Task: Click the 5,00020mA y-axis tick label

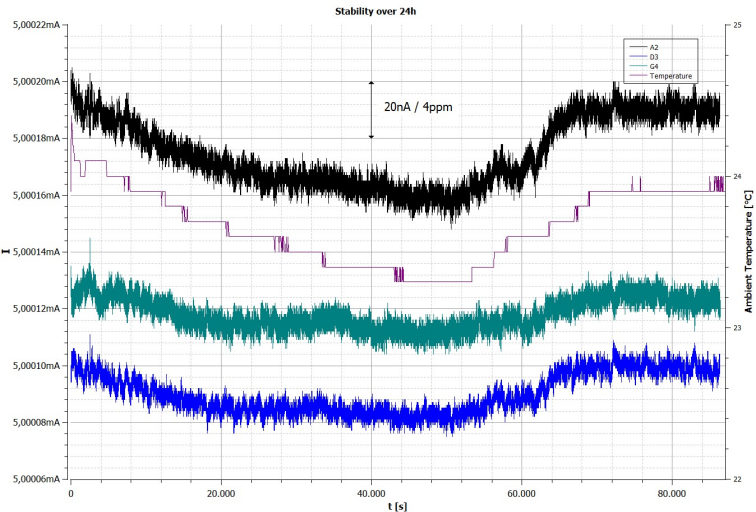Action: (x=37, y=81)
